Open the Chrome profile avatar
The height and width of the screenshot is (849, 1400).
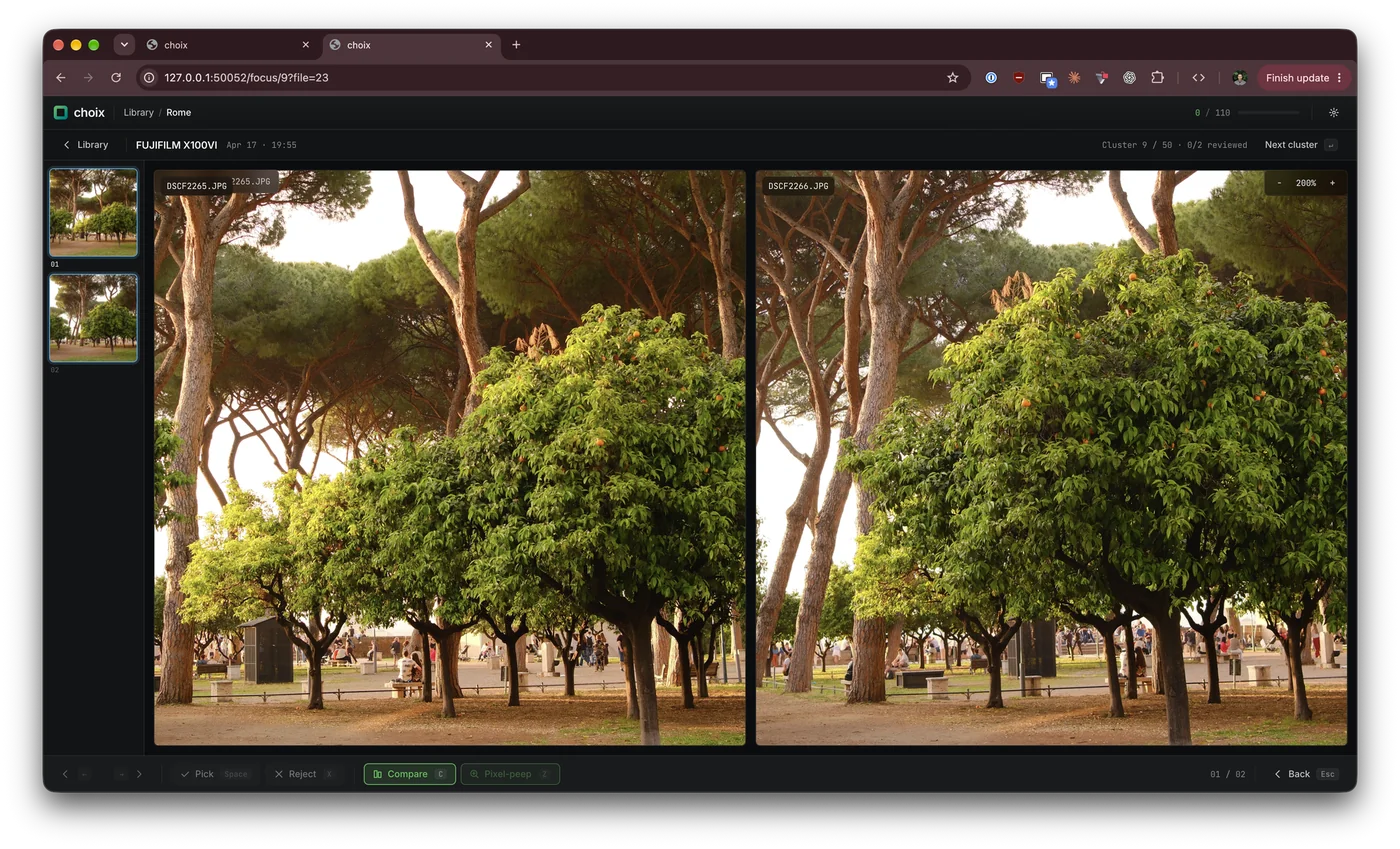pyautogui.click(x=1239, y=78)
